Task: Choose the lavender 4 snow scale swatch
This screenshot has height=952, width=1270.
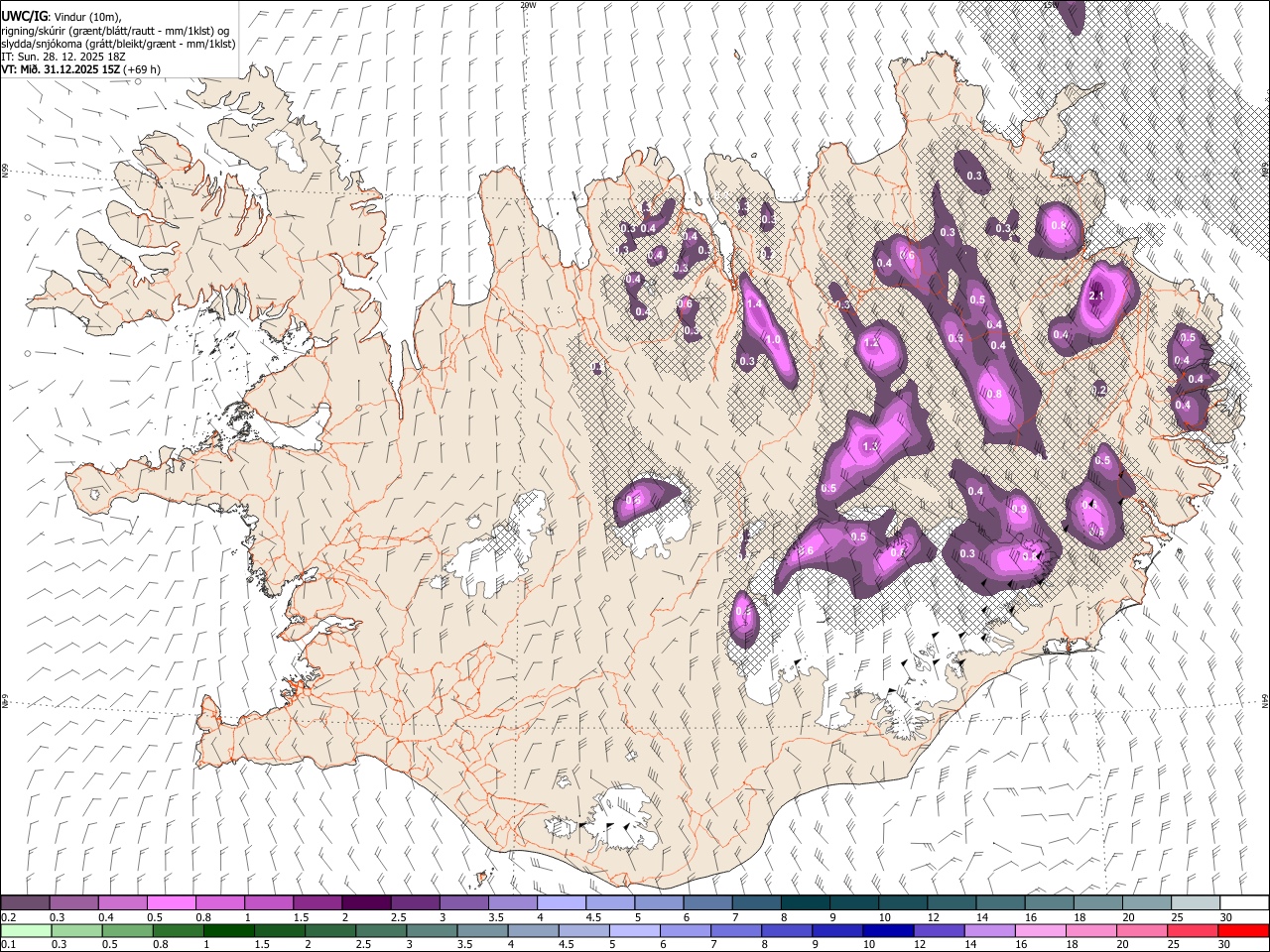Action: point(562,902)
